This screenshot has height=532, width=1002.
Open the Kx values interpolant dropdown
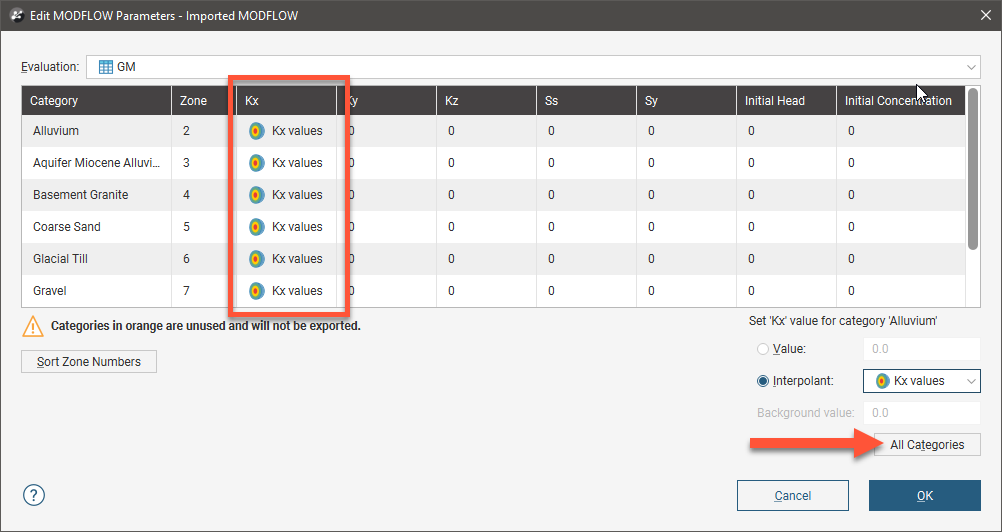click(921, 381)
